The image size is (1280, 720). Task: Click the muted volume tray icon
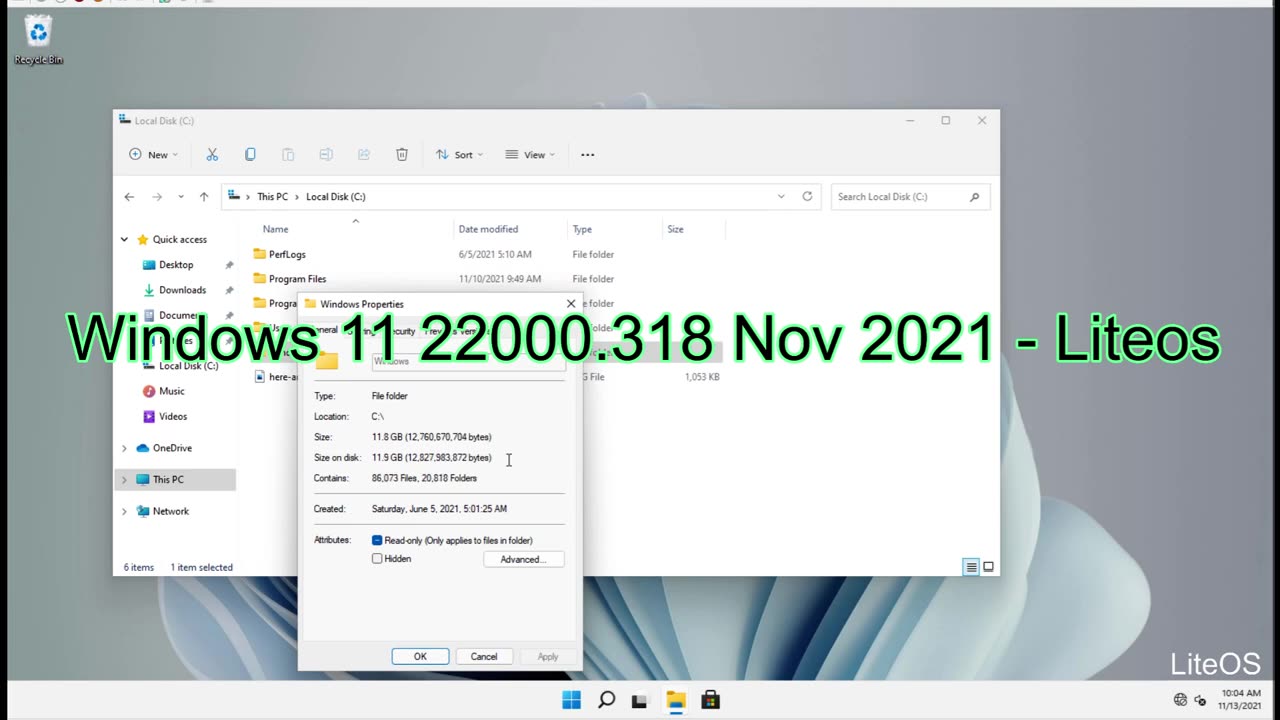click(1200, 700)
